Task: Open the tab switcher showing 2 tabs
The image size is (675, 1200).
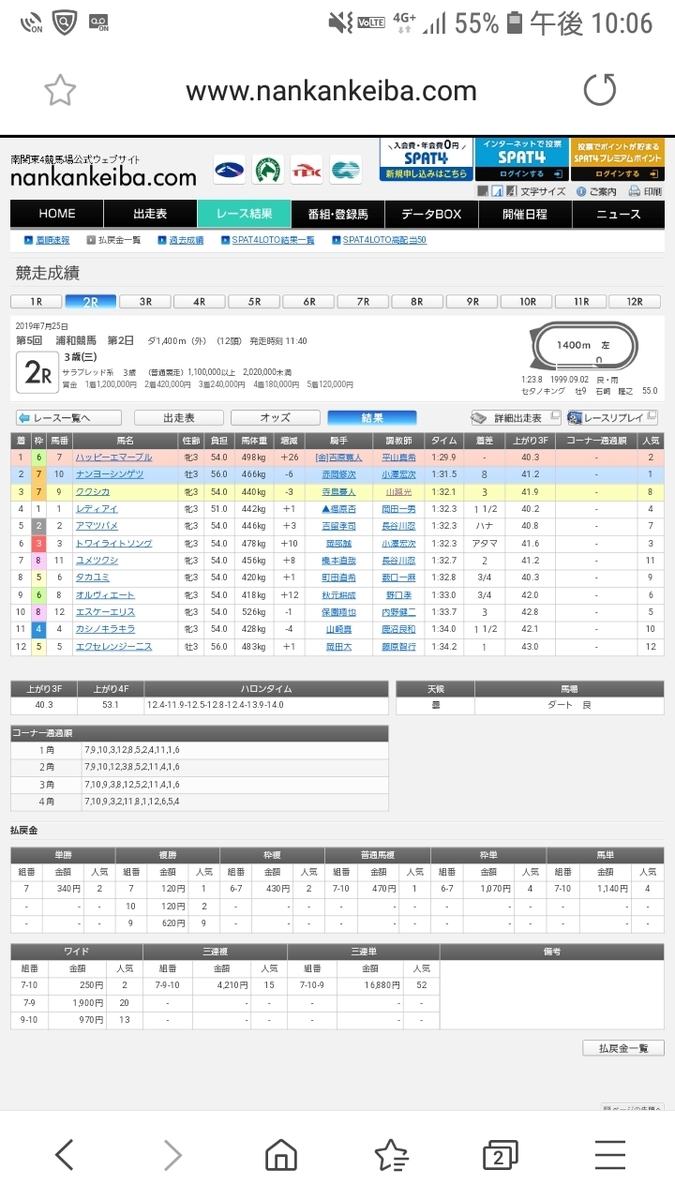Action: [499, 1156]
